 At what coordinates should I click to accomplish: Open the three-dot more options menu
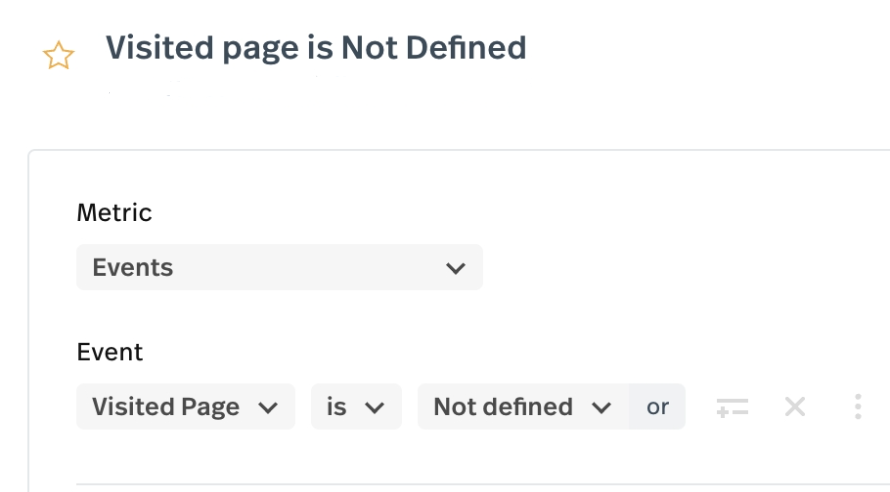[x=857, y=407]
